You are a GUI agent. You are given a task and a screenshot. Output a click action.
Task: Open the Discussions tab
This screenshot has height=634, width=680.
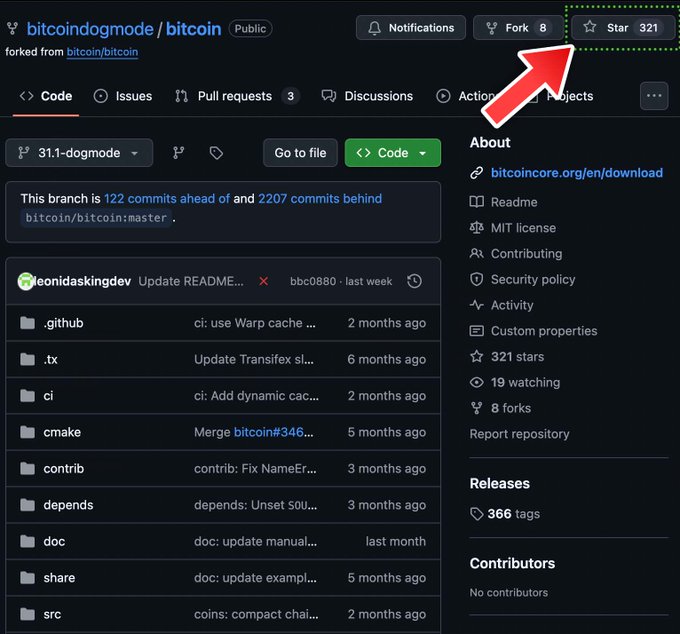pyautogui.click(x=367, y=96)
